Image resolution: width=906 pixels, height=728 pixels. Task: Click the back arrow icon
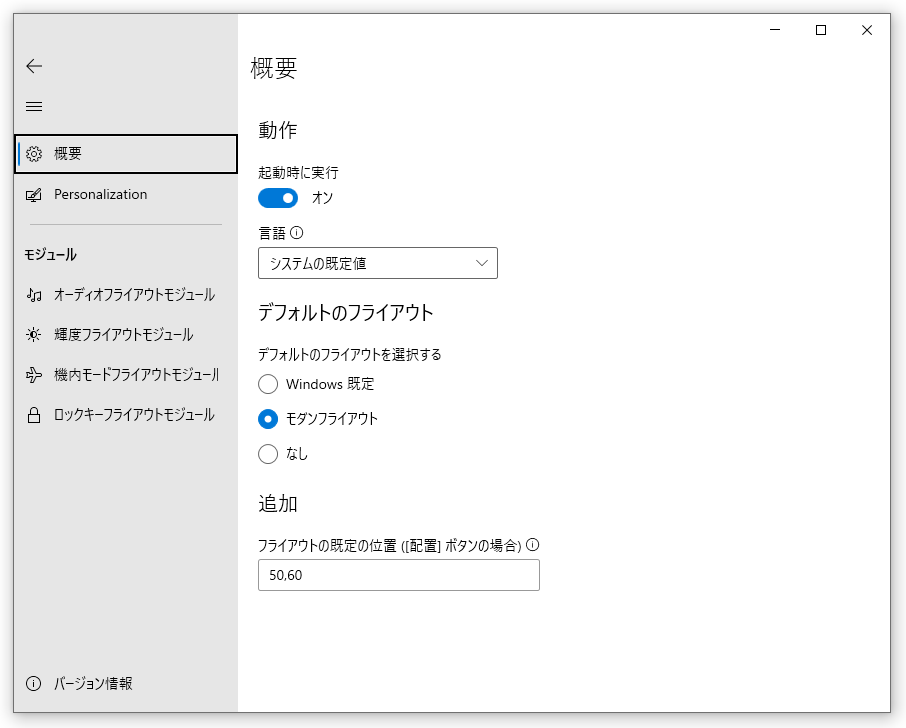pos(34,66)
